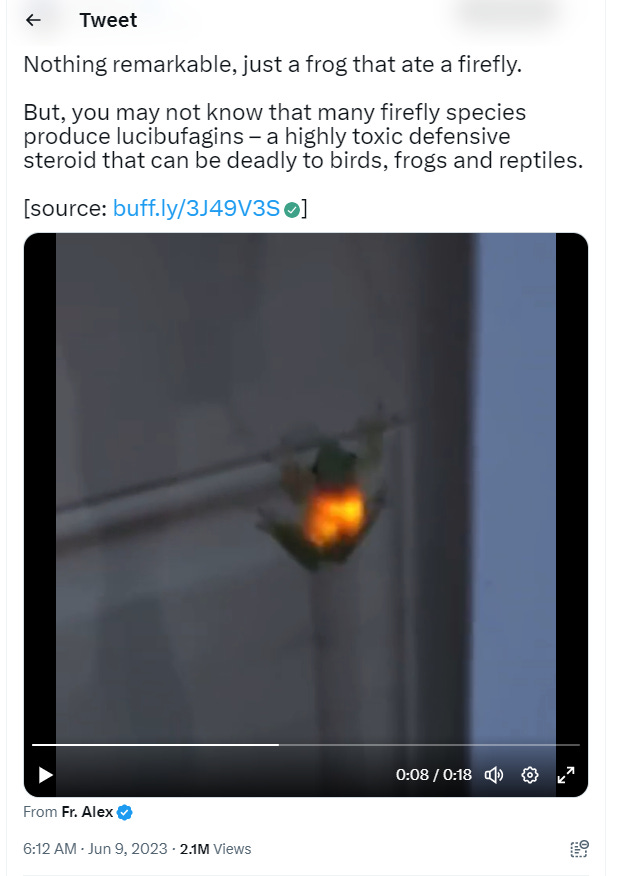Click the Tweet page heading
618x876 pixels.
pyautogui.click(x=108, y=20)
